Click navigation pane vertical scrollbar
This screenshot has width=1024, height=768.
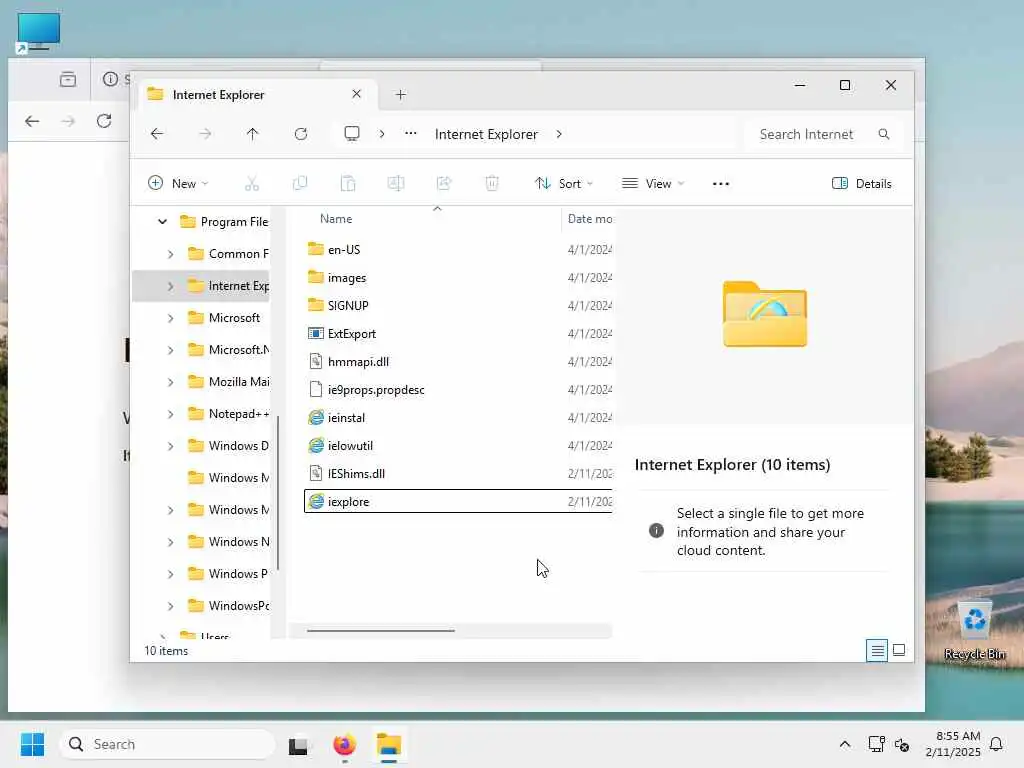[278, 493]
